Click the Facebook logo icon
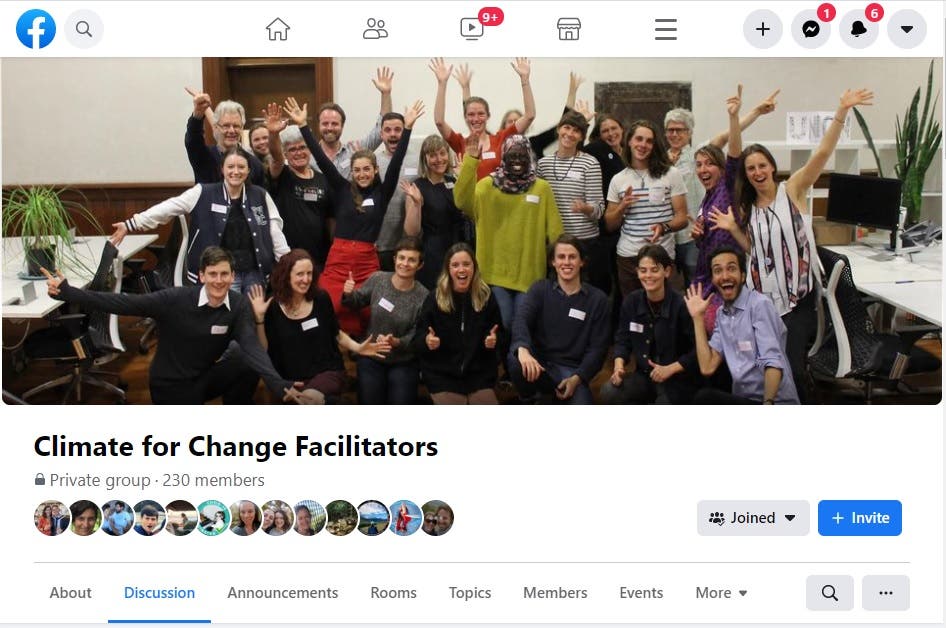The image size is (946, 628). click(36, 29)
